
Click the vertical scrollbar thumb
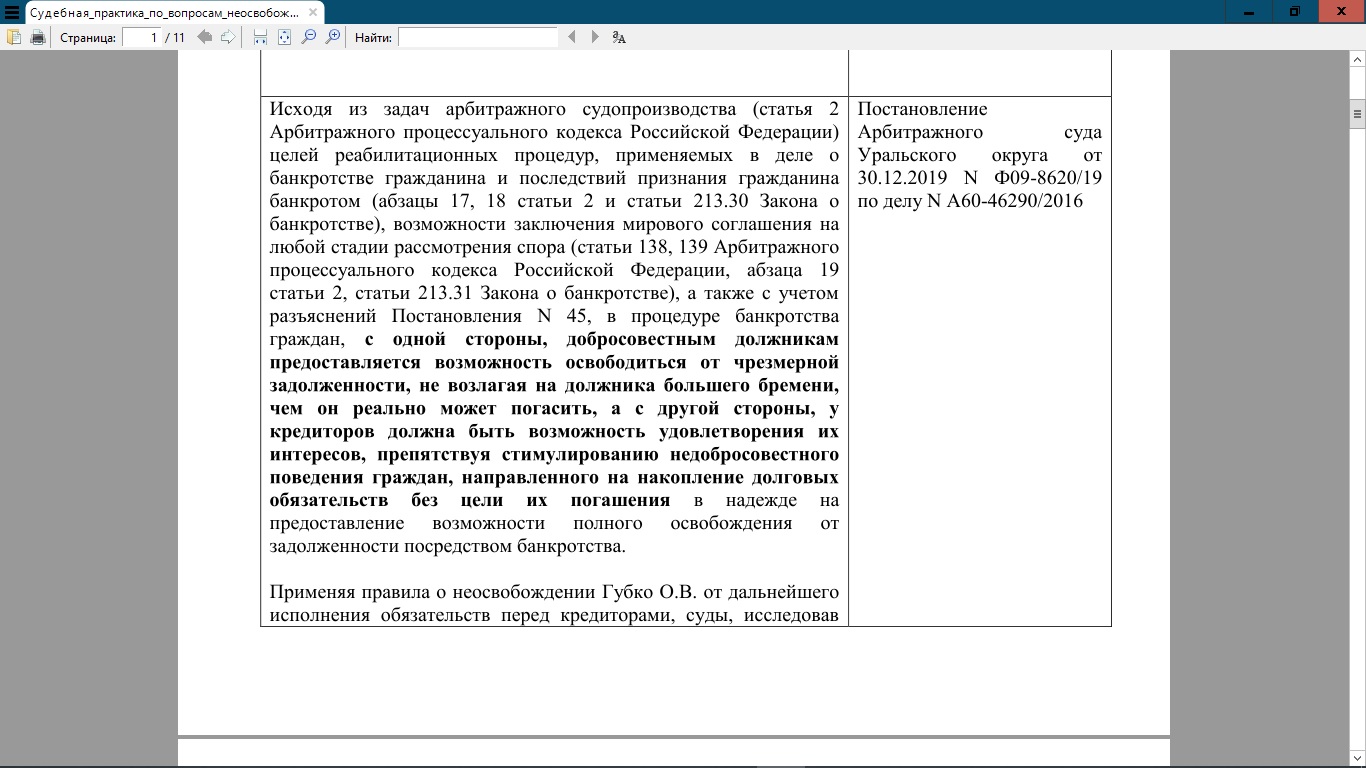tap(1357, 114)
